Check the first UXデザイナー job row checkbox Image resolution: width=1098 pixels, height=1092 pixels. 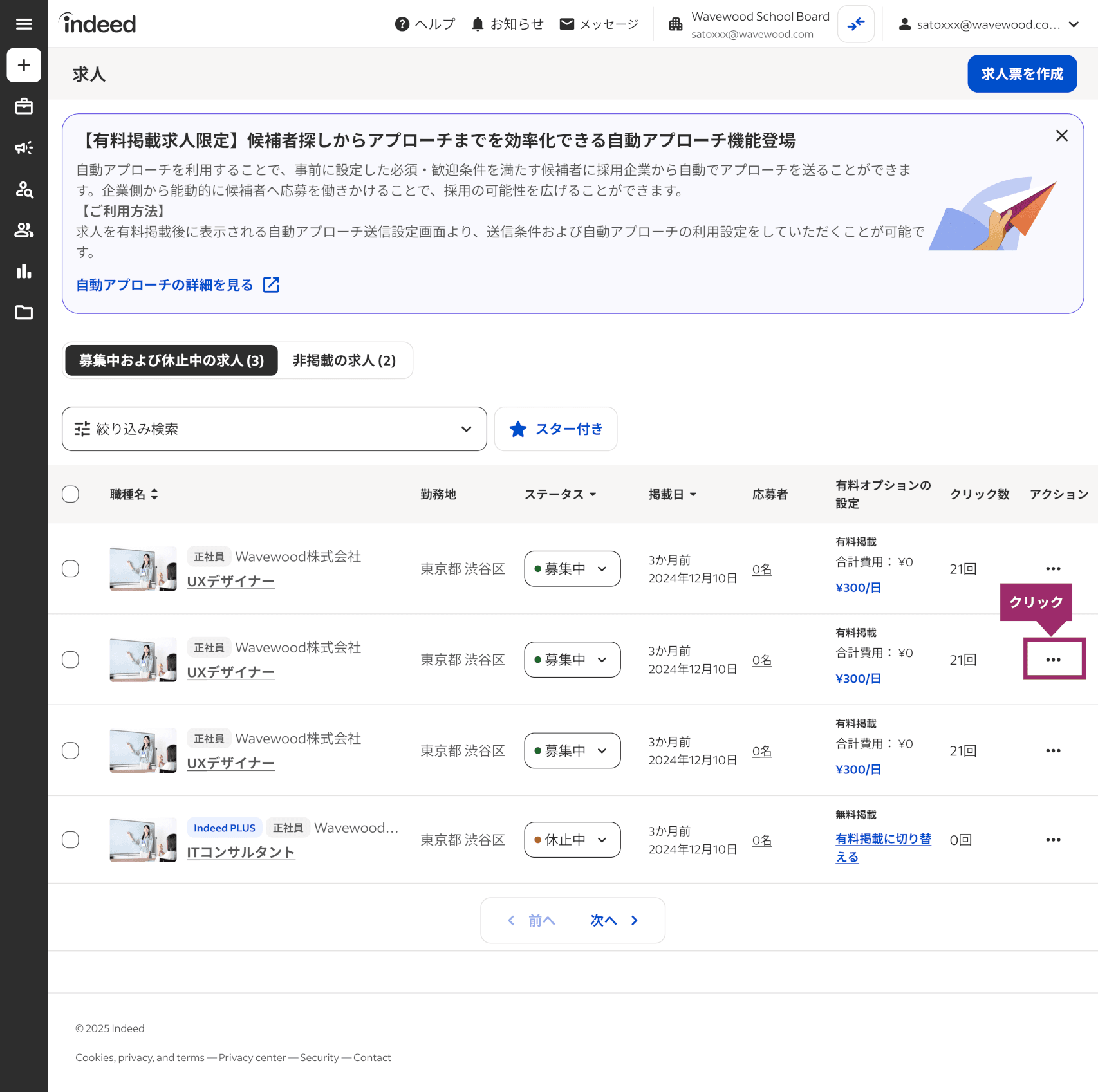pyautogui.click(x=70, y=569)
